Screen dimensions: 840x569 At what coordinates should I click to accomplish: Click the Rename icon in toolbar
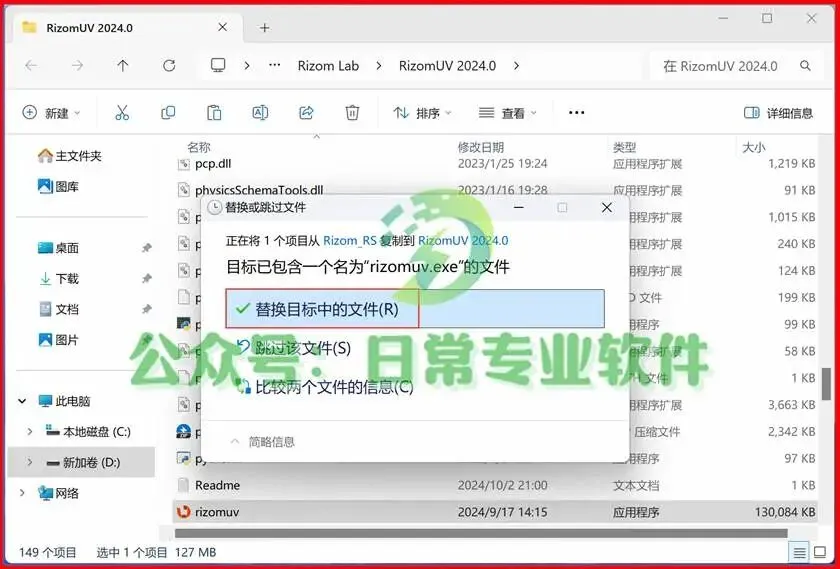click(x=260, y=113)
